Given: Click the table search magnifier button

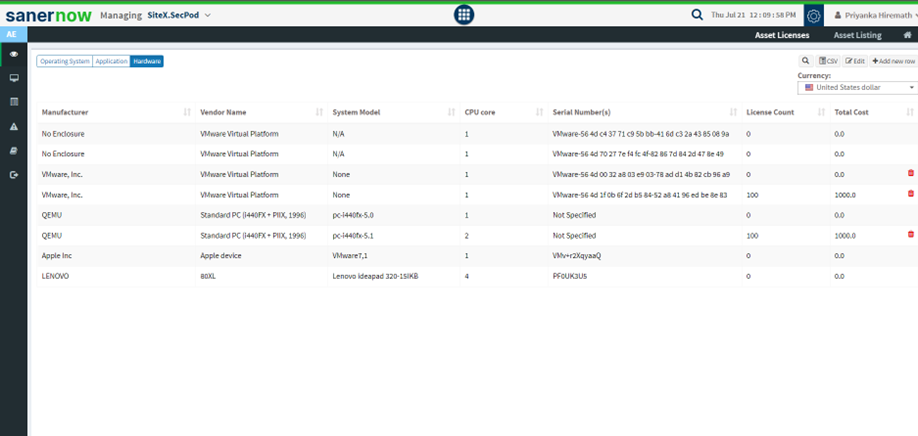Looking at the screenshot, I should [806, 61].
